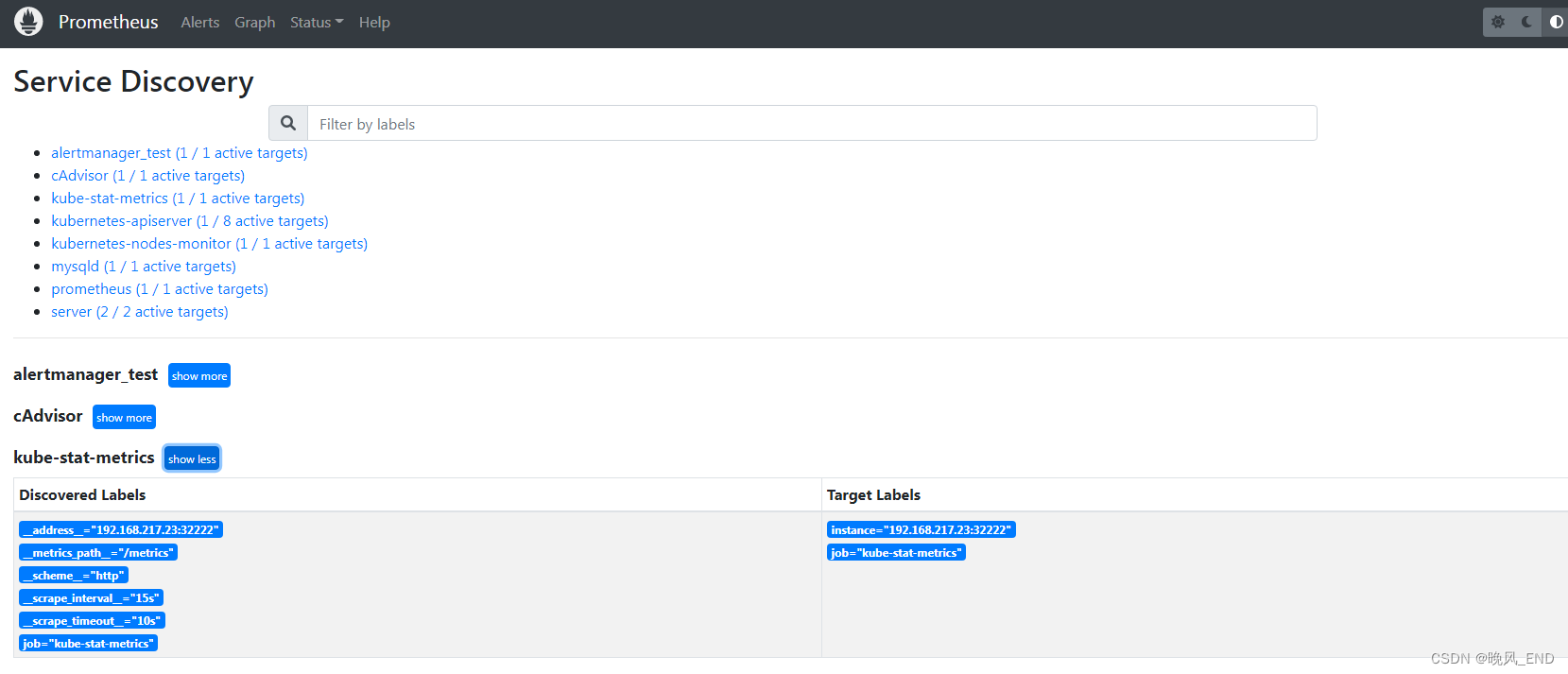Click the kube-stat-metrics section heading
This screenshot has height=674, width=1568.
click(84, 458)
